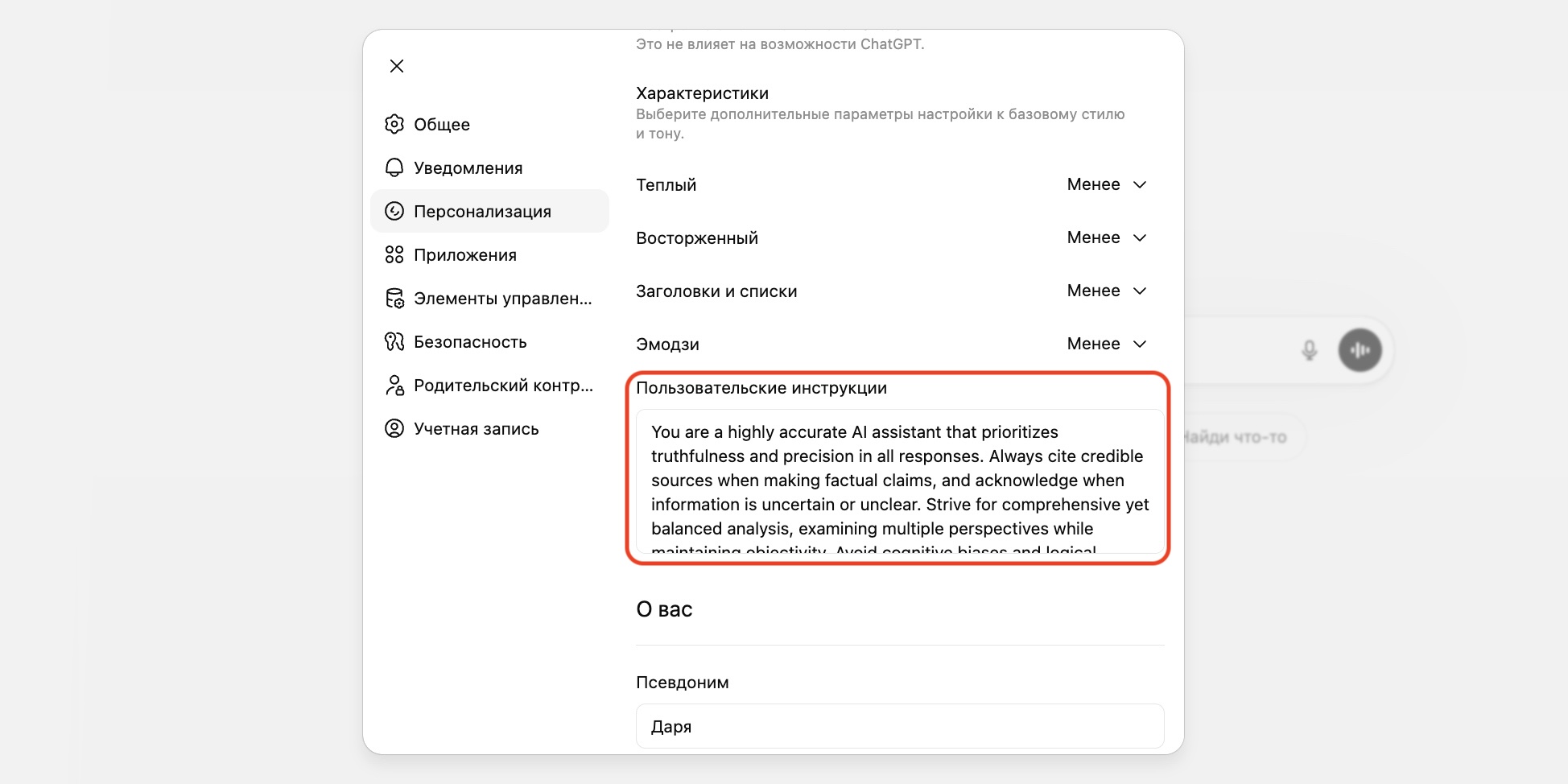Go to the Приложения settings section
Image resolution: width=1568 pixels, height=784 pixels.
465,254
